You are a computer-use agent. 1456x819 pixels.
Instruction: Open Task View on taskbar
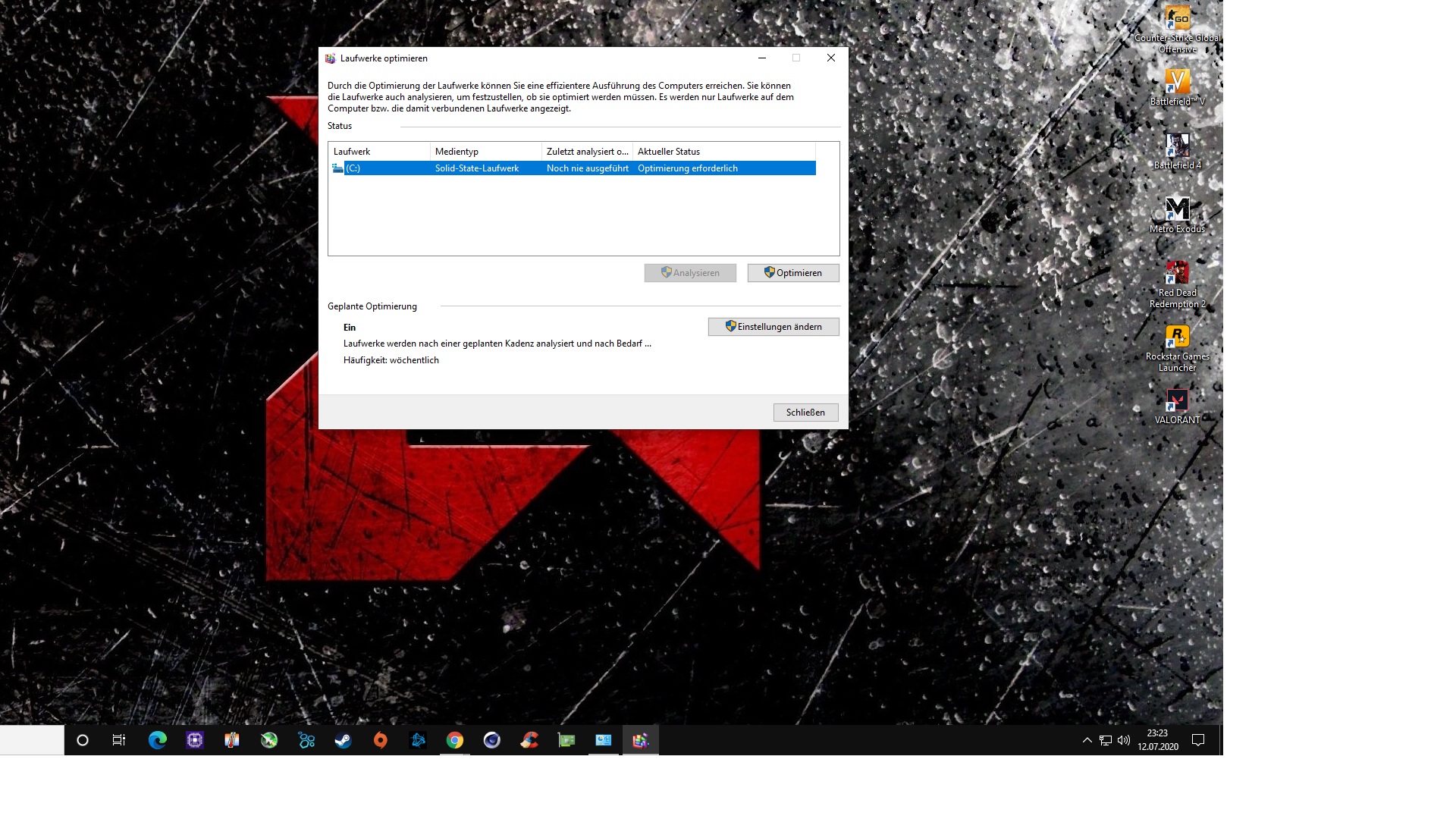[119, 740]
